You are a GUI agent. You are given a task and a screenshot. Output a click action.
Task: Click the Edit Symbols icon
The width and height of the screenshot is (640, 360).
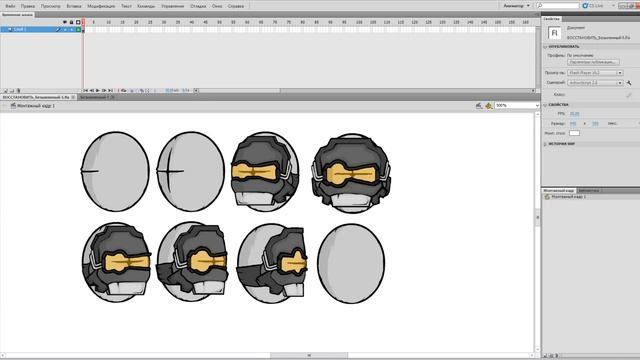(489, 106)
